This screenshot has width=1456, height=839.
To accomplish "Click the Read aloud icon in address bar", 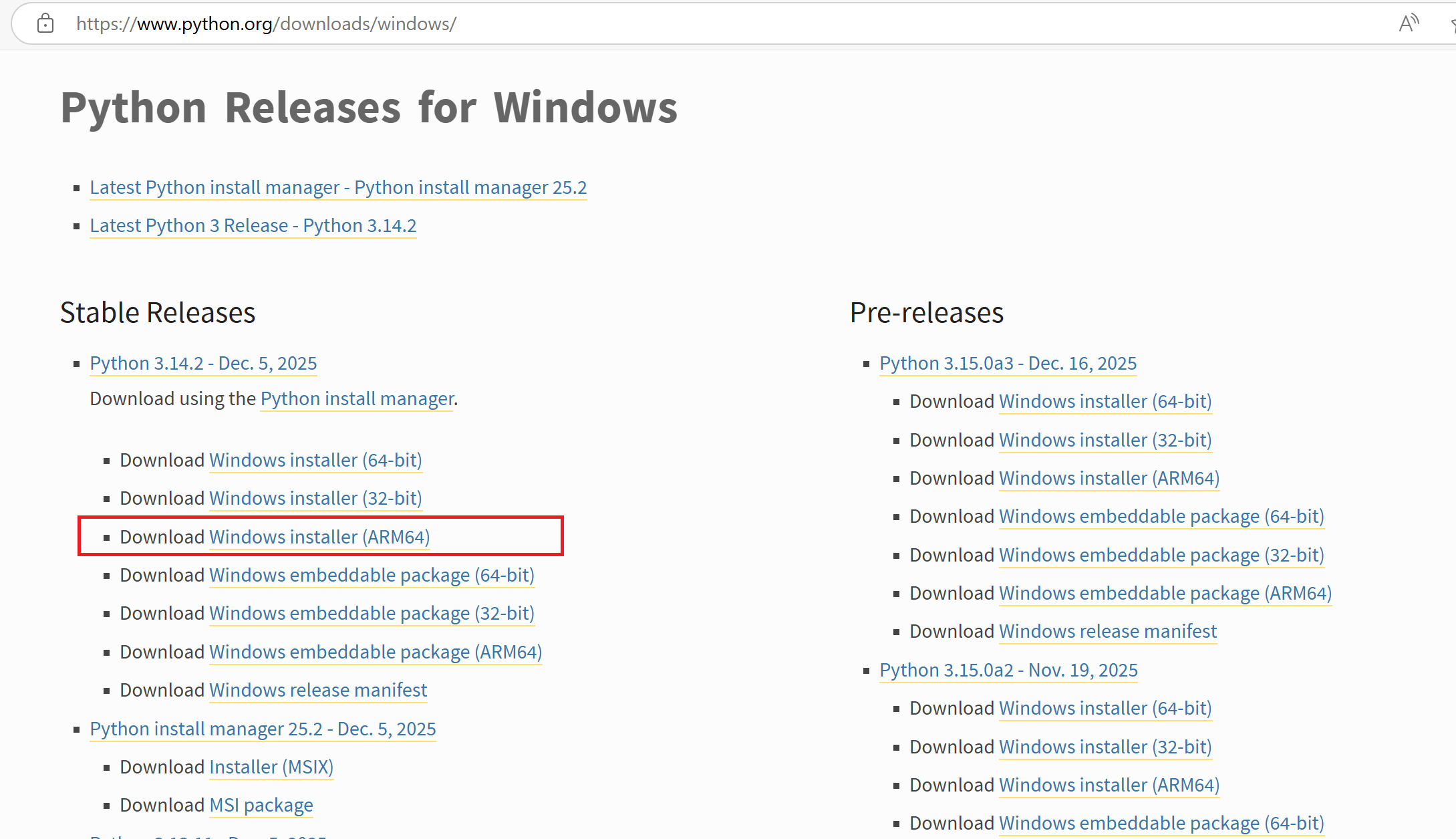I will 1409,23.
